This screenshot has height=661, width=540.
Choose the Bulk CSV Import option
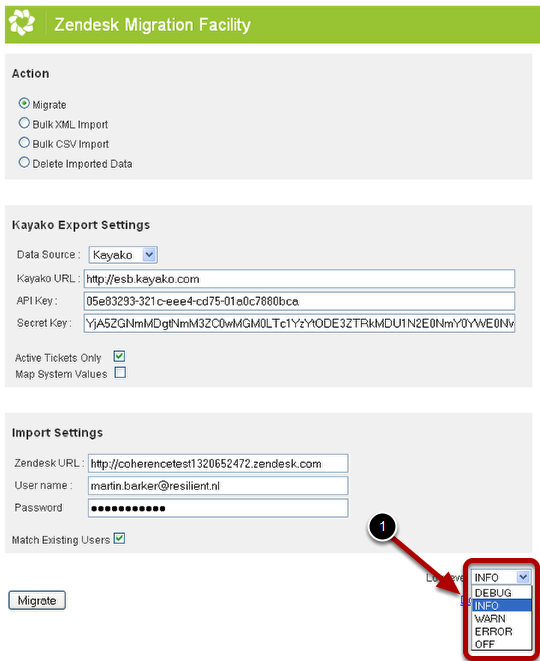pyautogui.click(x=24, y=142)
